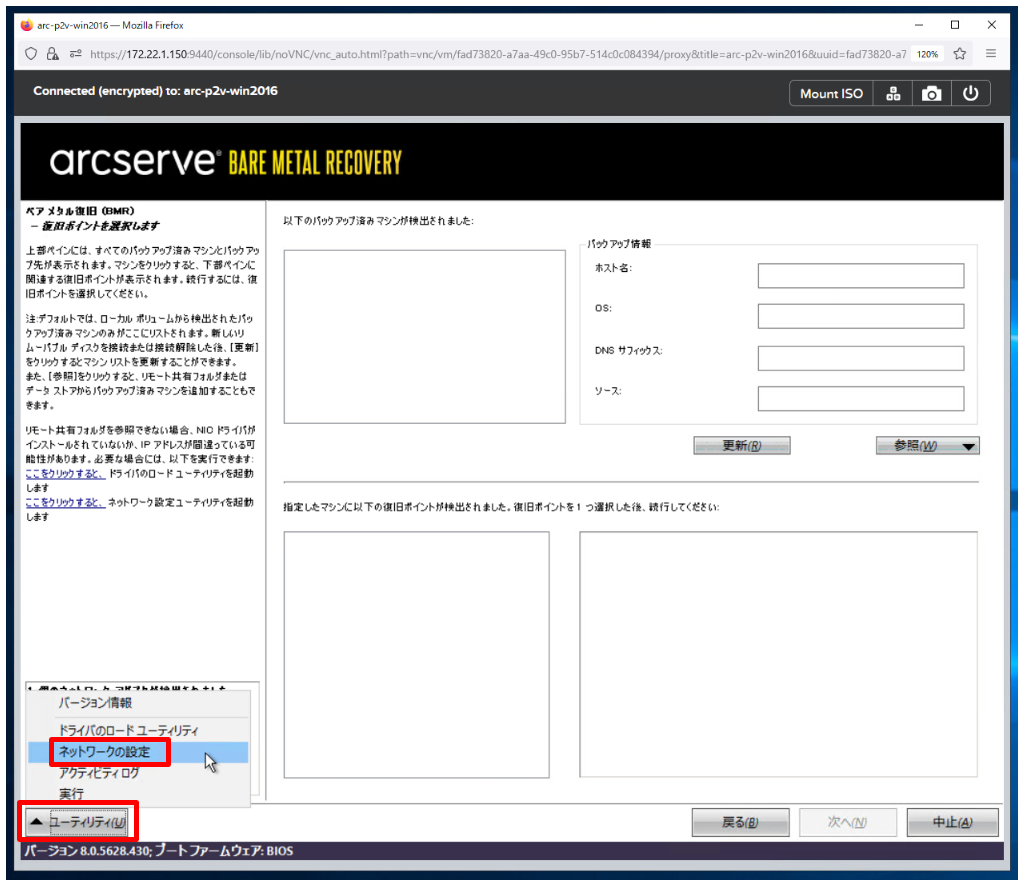Screen dimensions: 1023x886
Task: Open the power options icon
Action: click(970, 93)
